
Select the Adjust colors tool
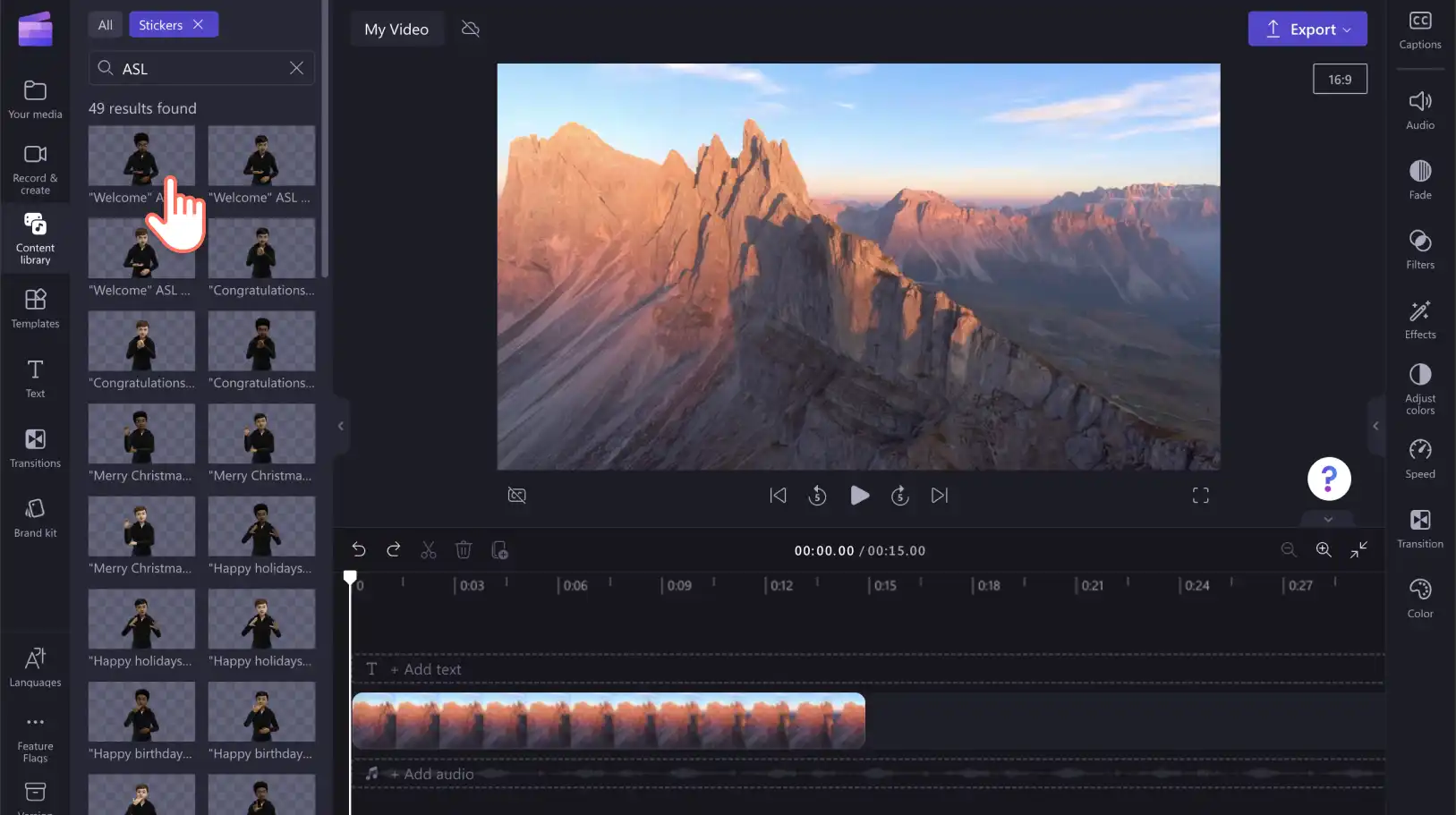click(1420, 389)
